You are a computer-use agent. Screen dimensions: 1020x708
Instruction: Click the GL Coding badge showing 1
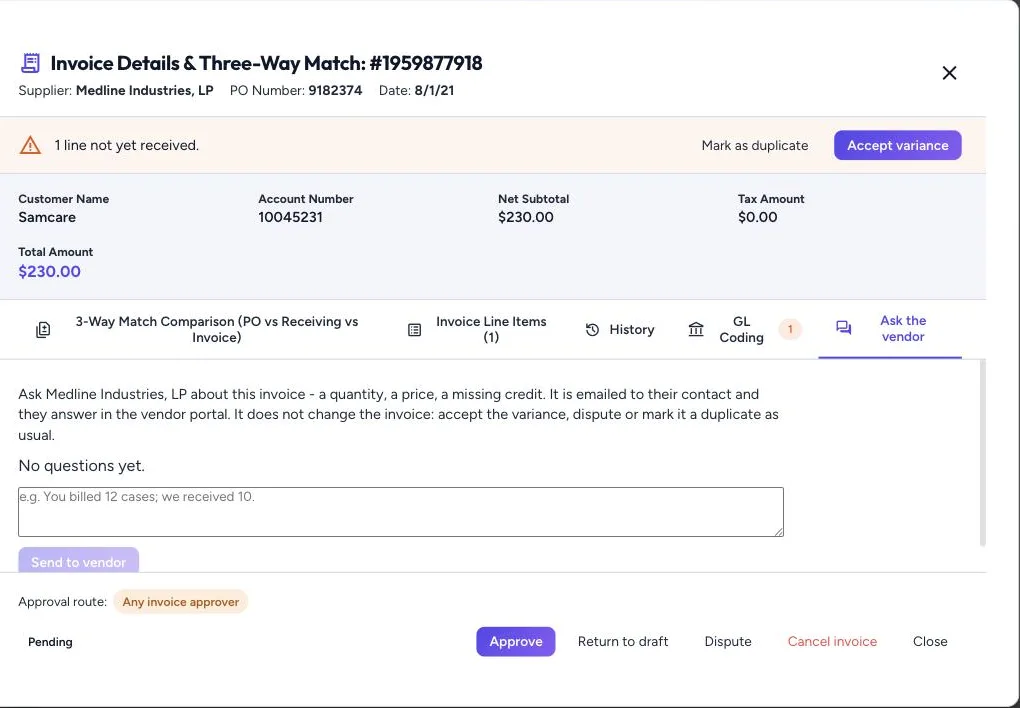click(790, 329)
